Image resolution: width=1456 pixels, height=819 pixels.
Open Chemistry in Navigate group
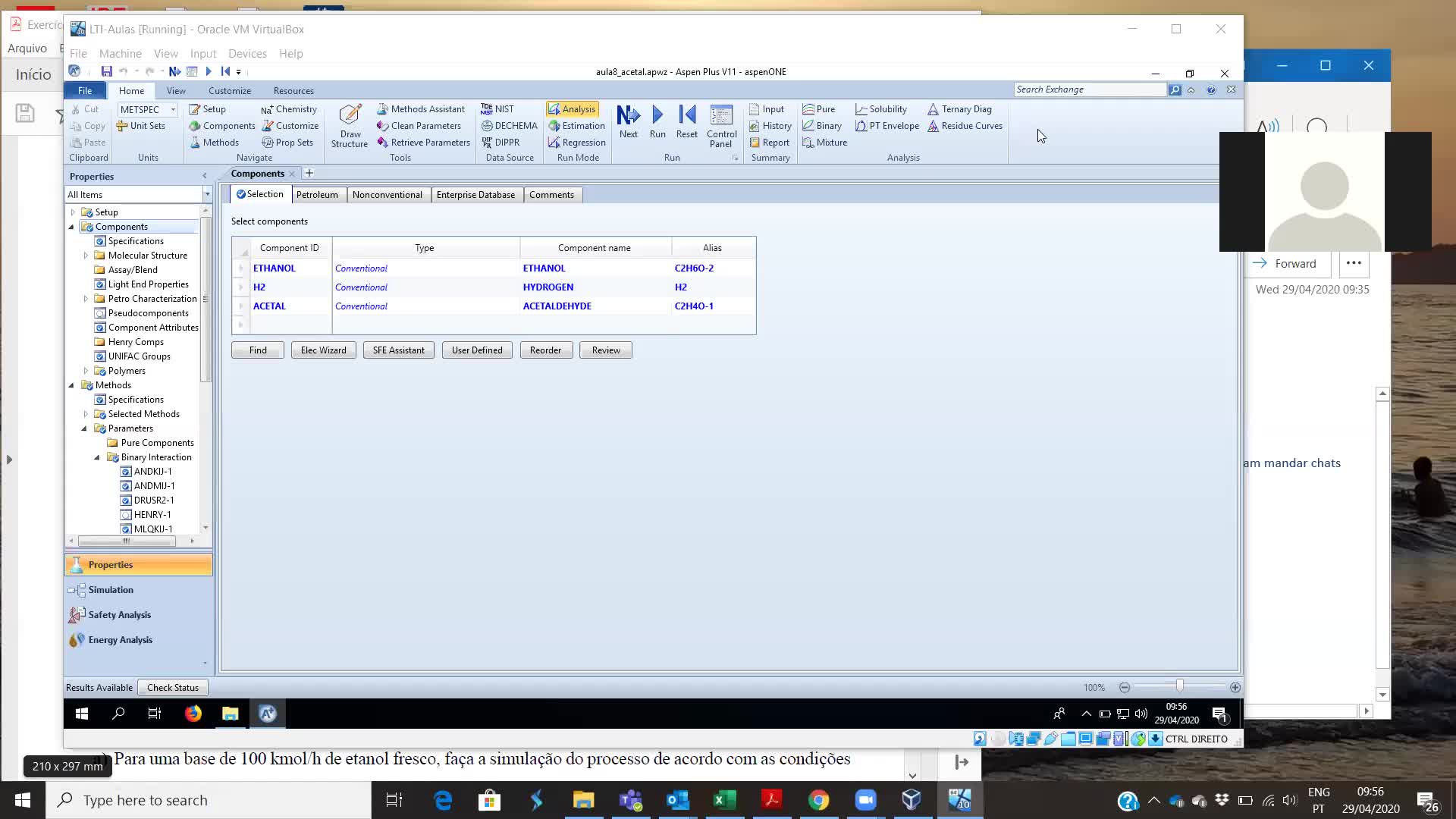[x=289, y=109]
